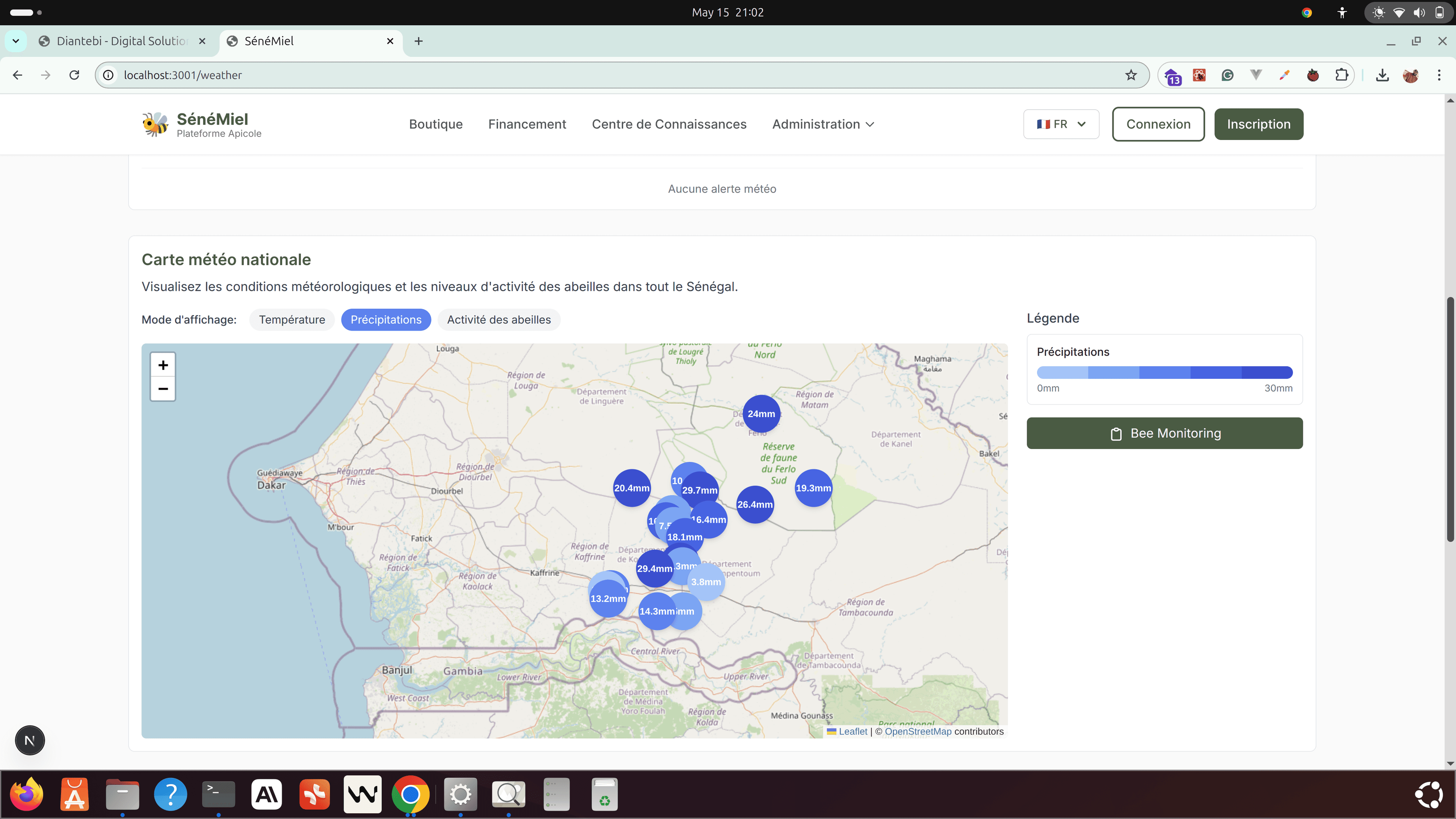This screenshot has width=1456, height=819.
Task: Switch map display to Température mode
Action: point(292,320)
